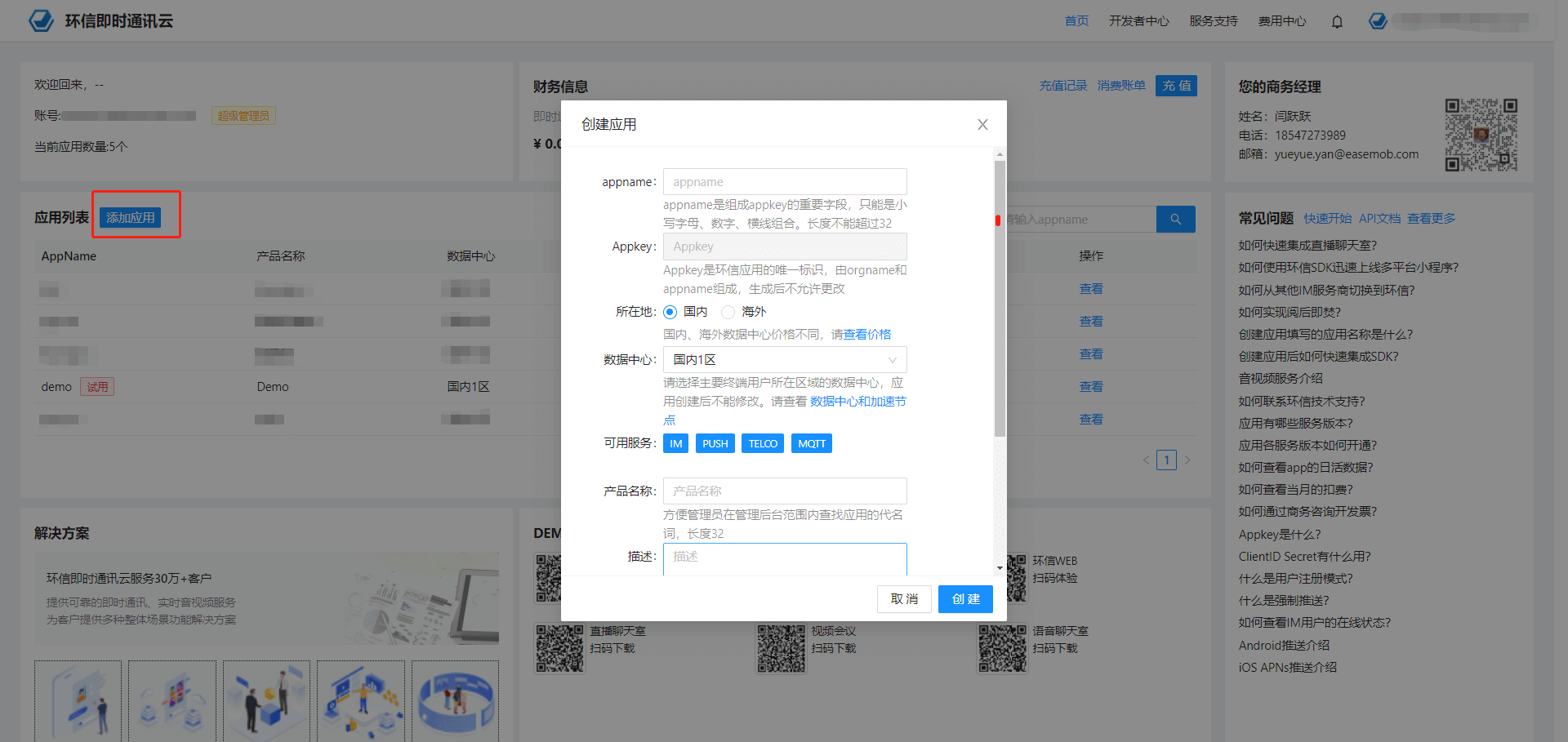
Task: Click the next page arrow in pagination
Action: click(x=1187, y=460)
